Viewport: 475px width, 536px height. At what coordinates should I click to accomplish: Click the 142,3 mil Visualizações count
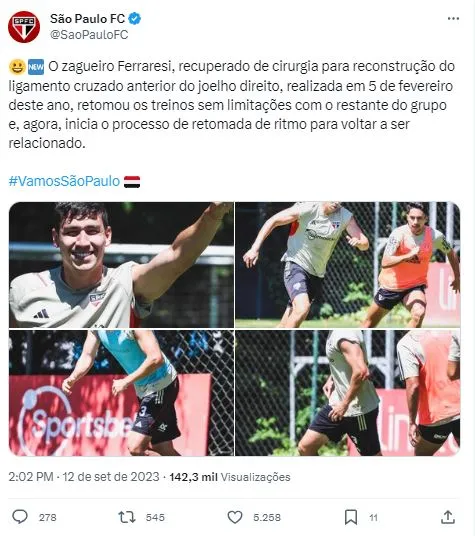[230, 477]
